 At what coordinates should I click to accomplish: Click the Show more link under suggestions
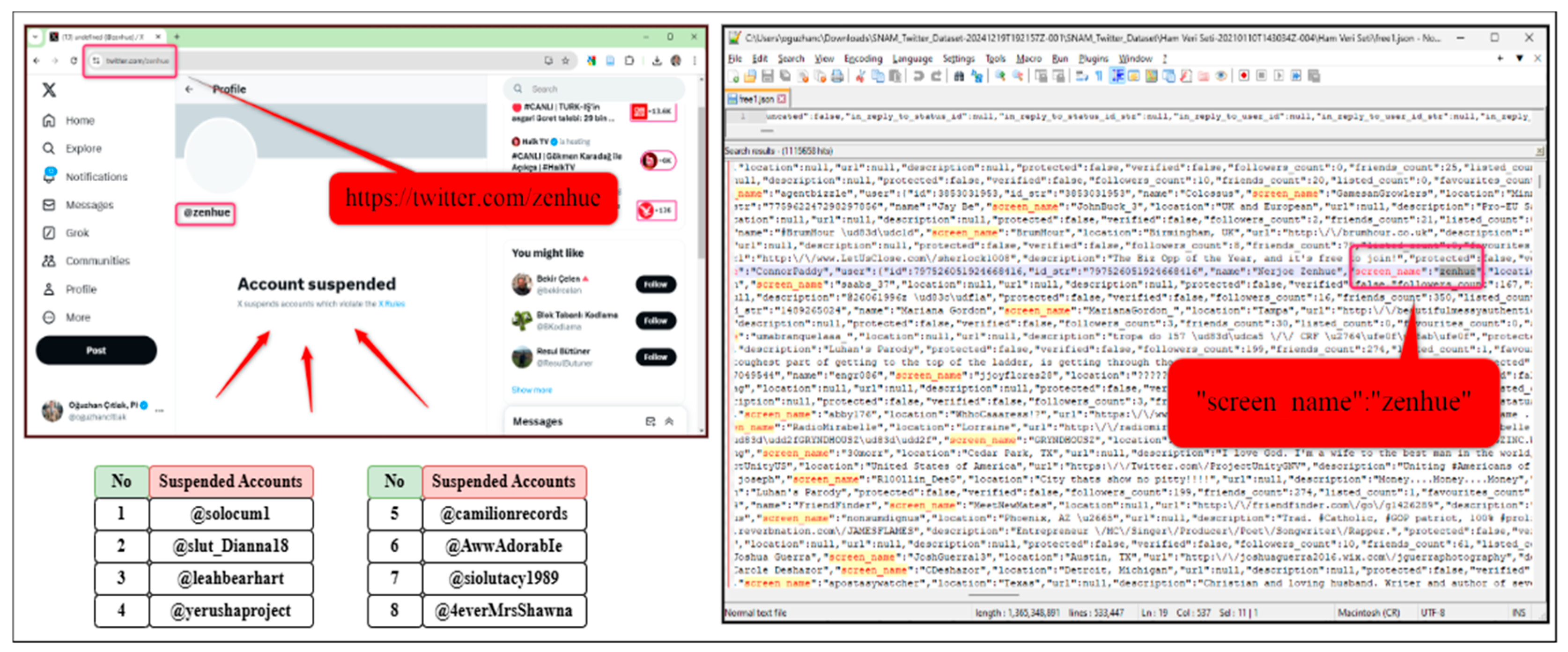click(x=532, y=390)
